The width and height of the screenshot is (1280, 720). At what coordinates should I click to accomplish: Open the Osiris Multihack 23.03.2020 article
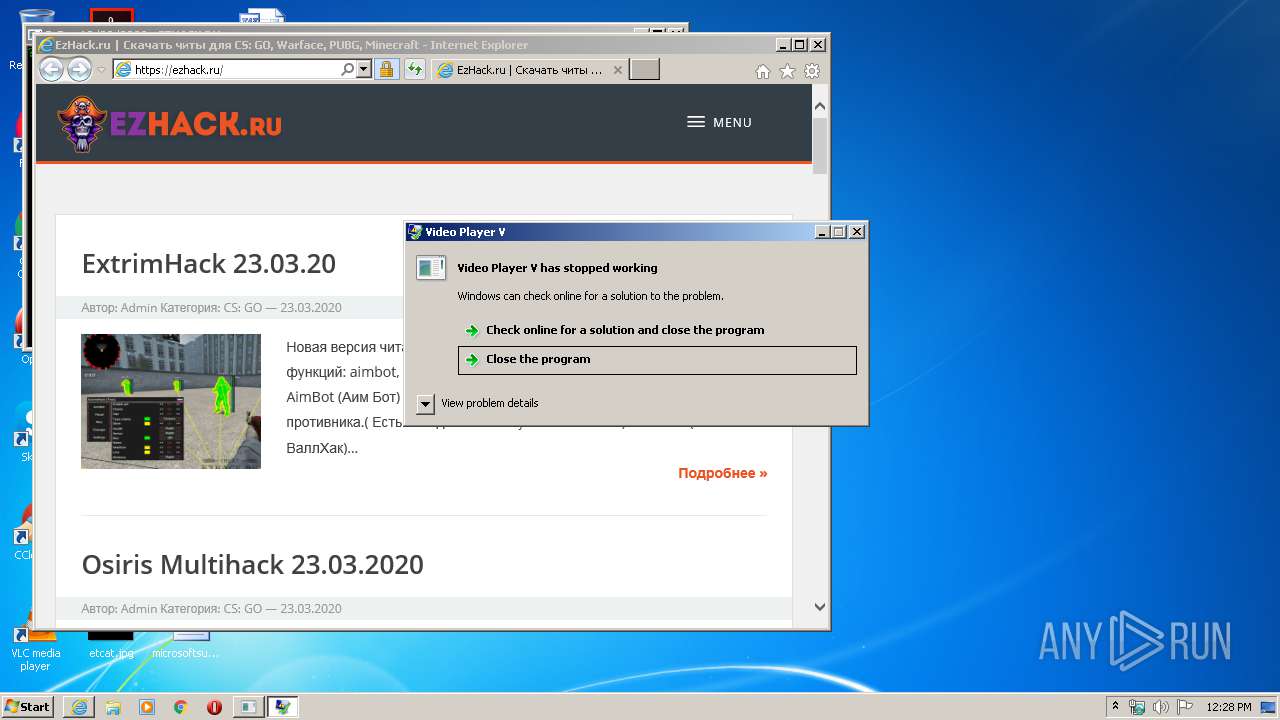(253, 564)
